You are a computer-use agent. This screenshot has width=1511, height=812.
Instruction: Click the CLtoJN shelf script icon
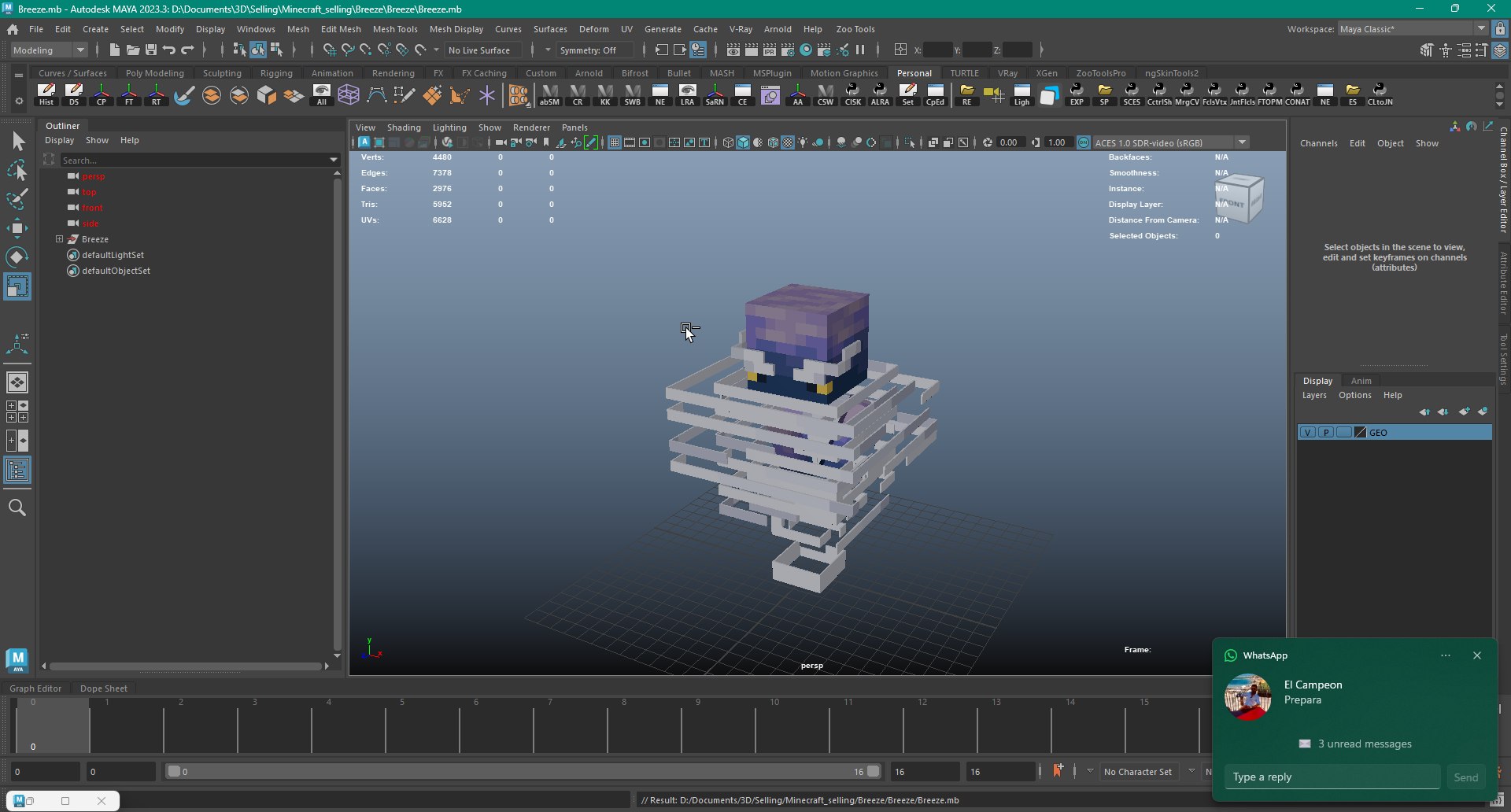(x=1380, y=94)
